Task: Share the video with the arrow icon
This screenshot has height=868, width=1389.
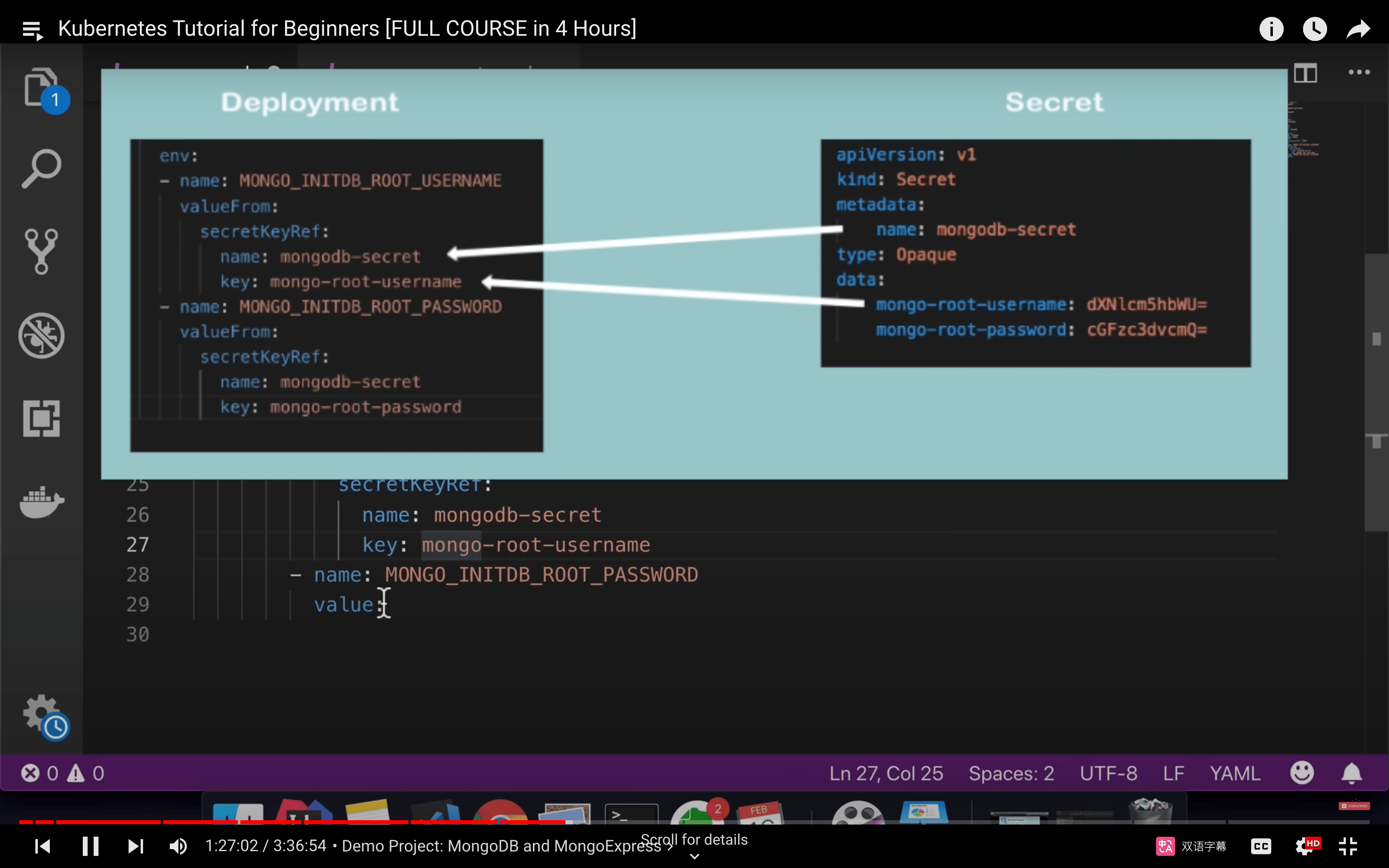Action: tap(1358, 29)
